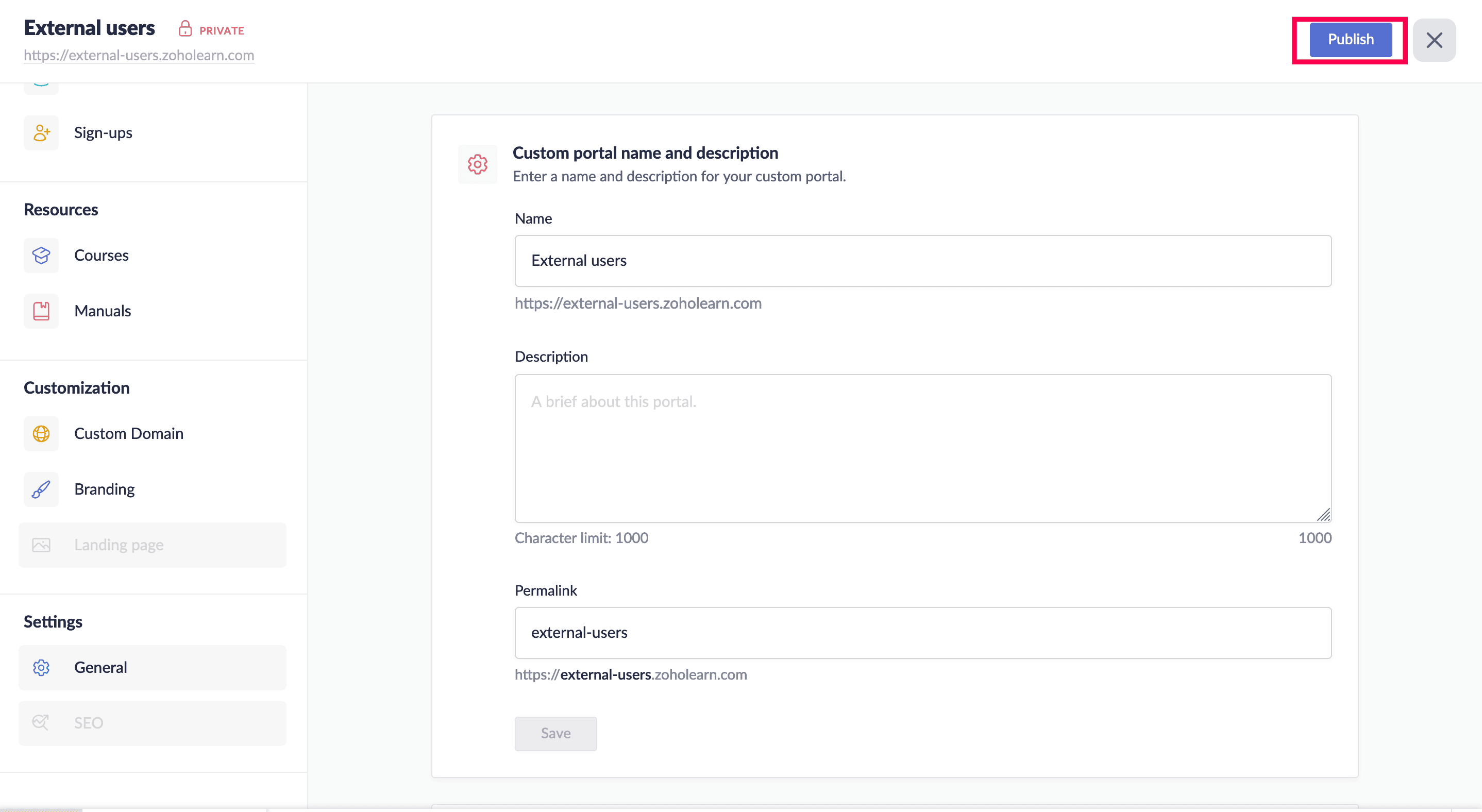
Task: Click the Landing page image icon
Action: point(41,545)
